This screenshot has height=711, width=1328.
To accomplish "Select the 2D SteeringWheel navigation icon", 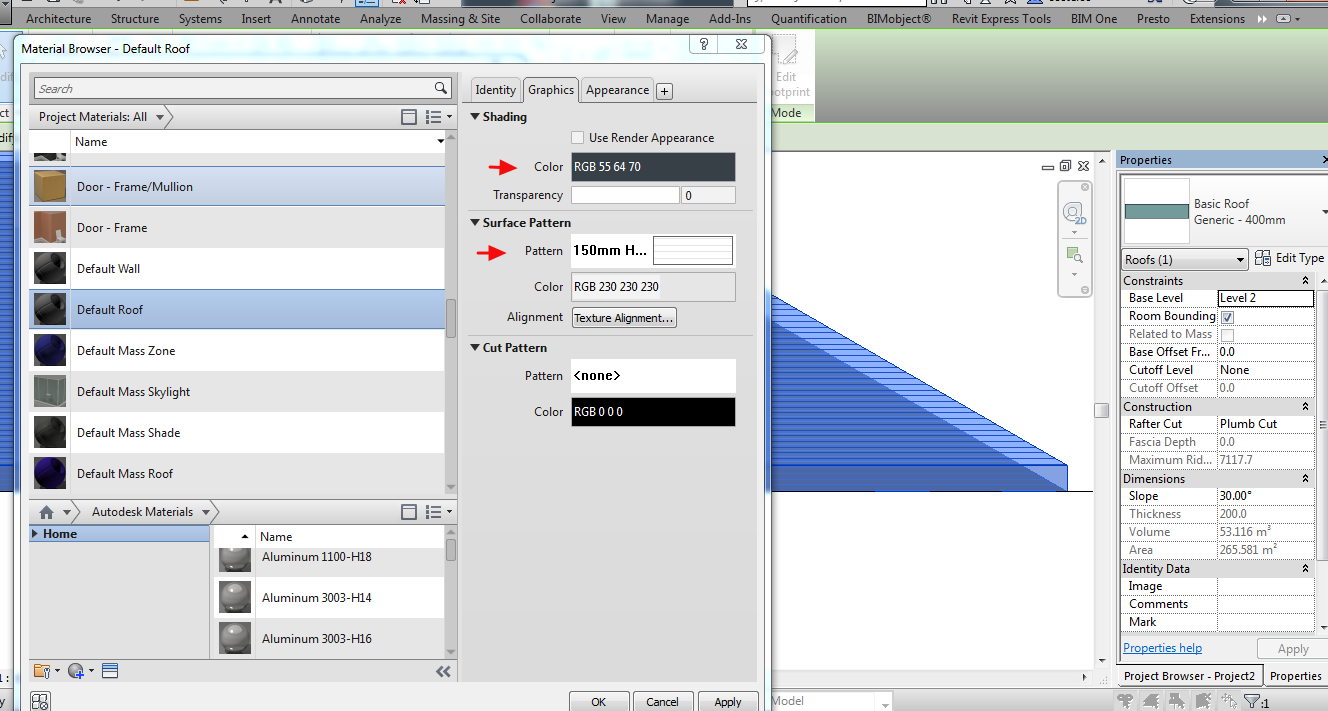I will coord(1074,213).
